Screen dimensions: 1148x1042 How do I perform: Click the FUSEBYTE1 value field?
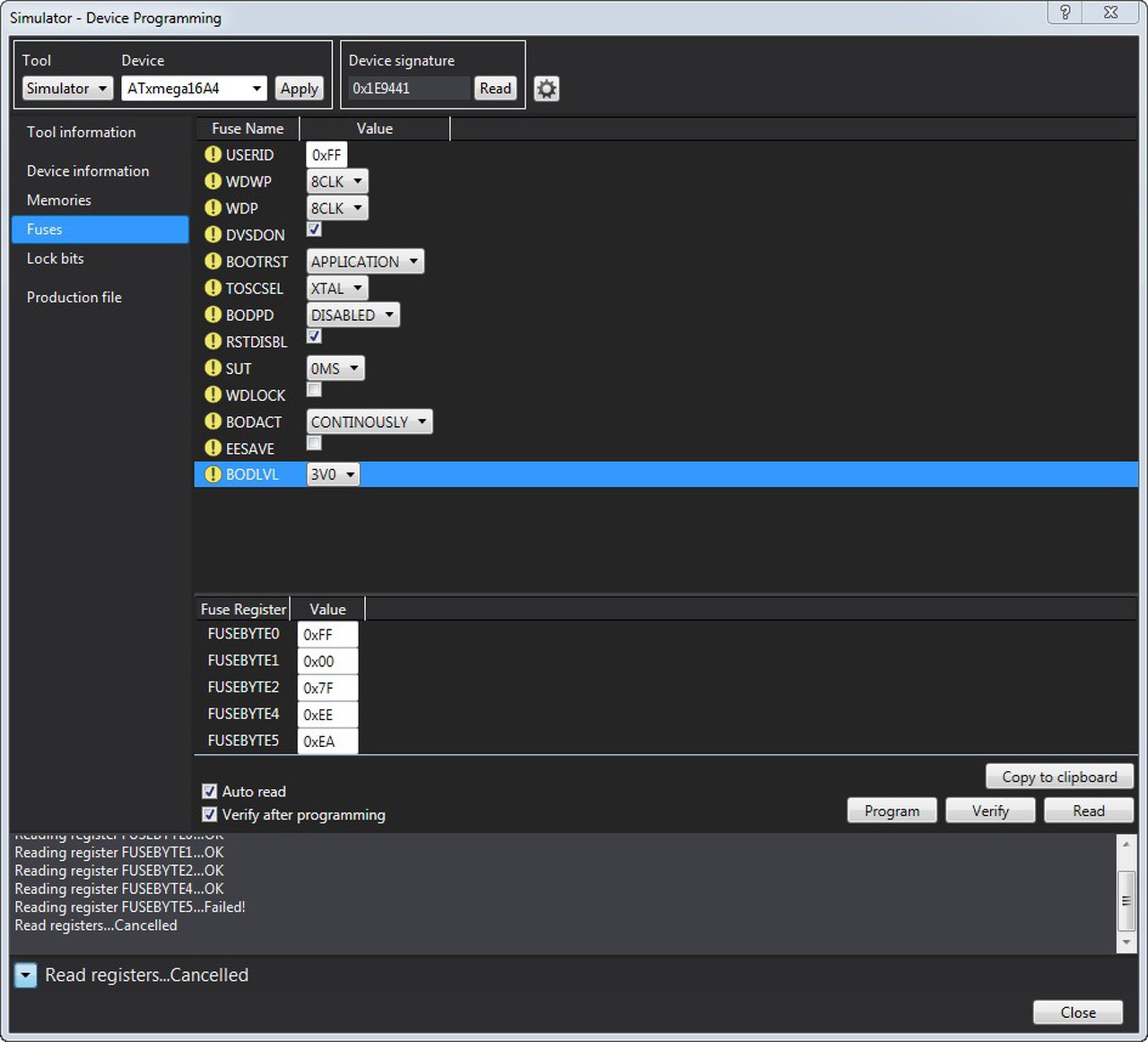click(x=327, y=661)
